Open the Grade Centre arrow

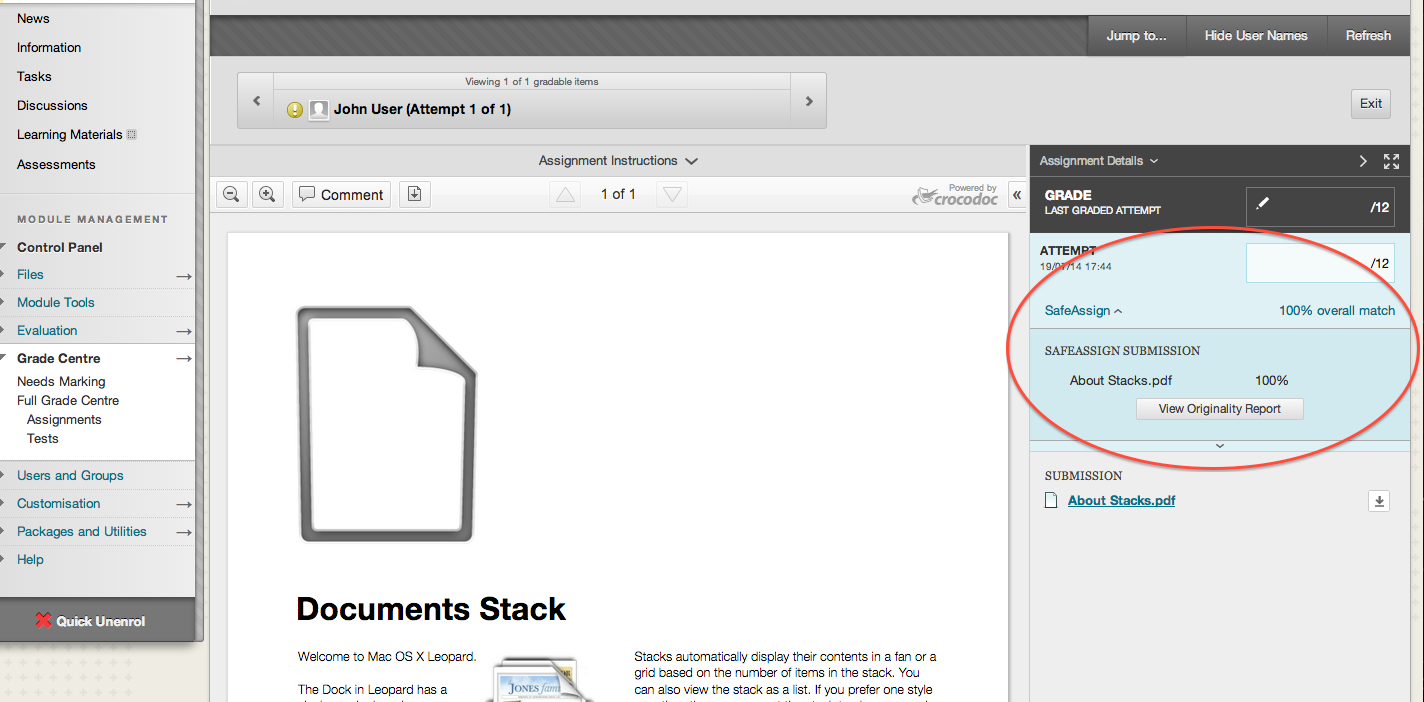(x=184, y=358)
